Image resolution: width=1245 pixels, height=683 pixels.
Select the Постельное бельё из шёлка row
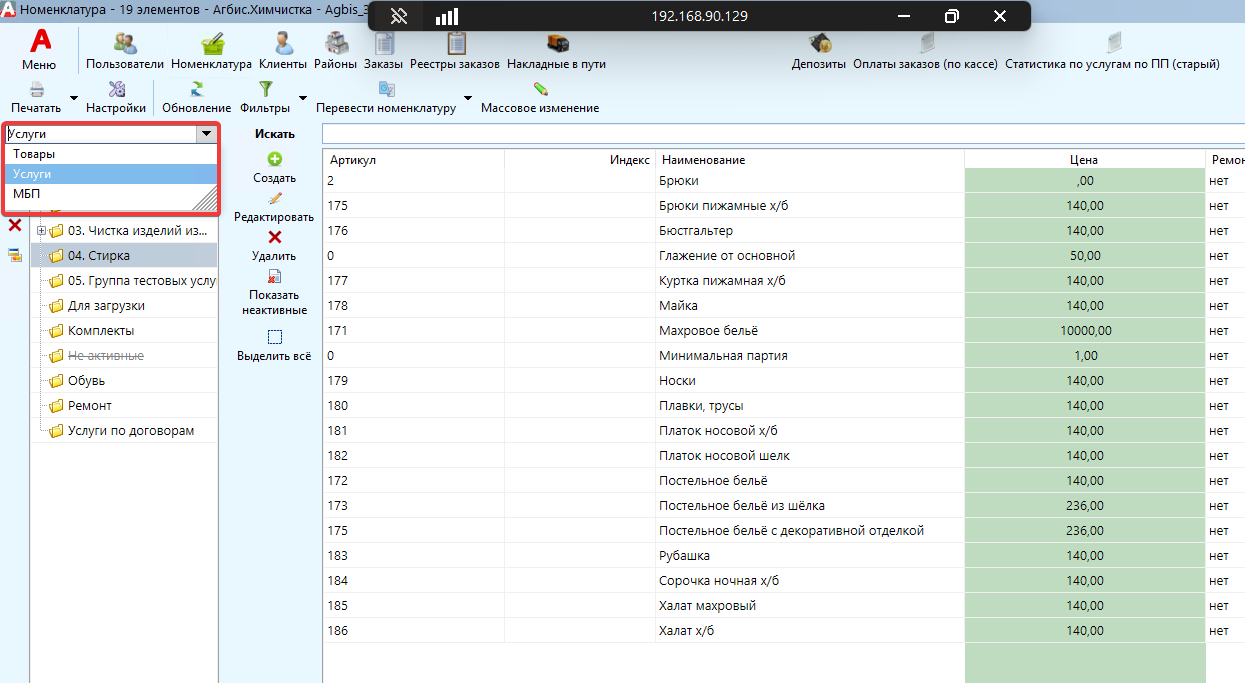[784, 506]
